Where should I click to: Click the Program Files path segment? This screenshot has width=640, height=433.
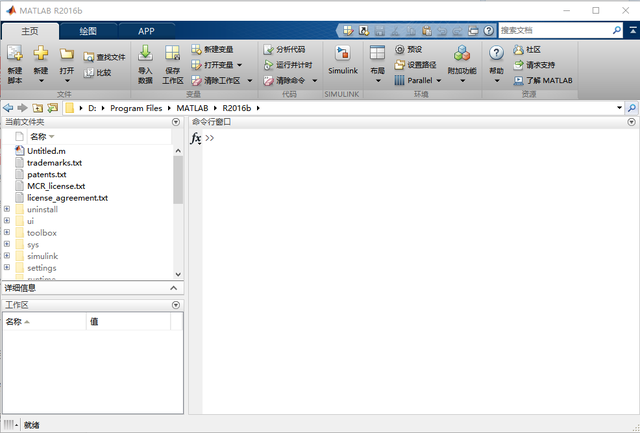click(136, 108)
